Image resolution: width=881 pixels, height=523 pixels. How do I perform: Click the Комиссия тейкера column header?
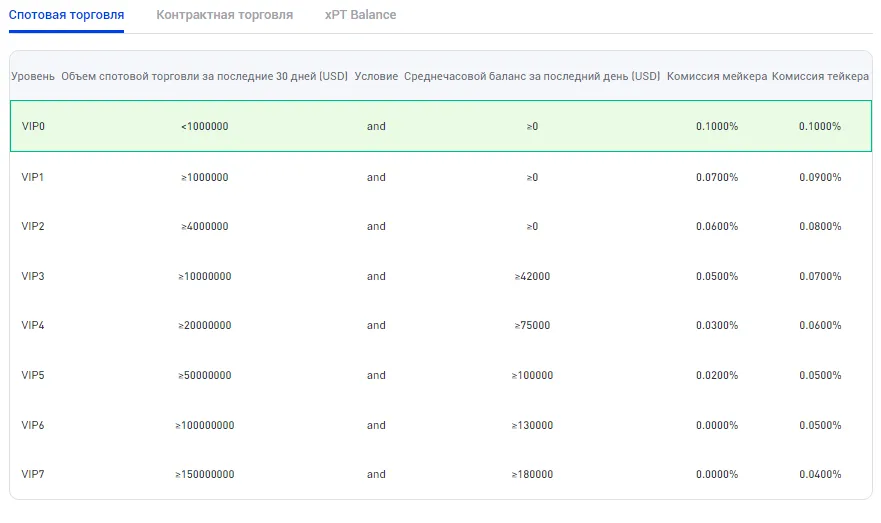(819, 76)
